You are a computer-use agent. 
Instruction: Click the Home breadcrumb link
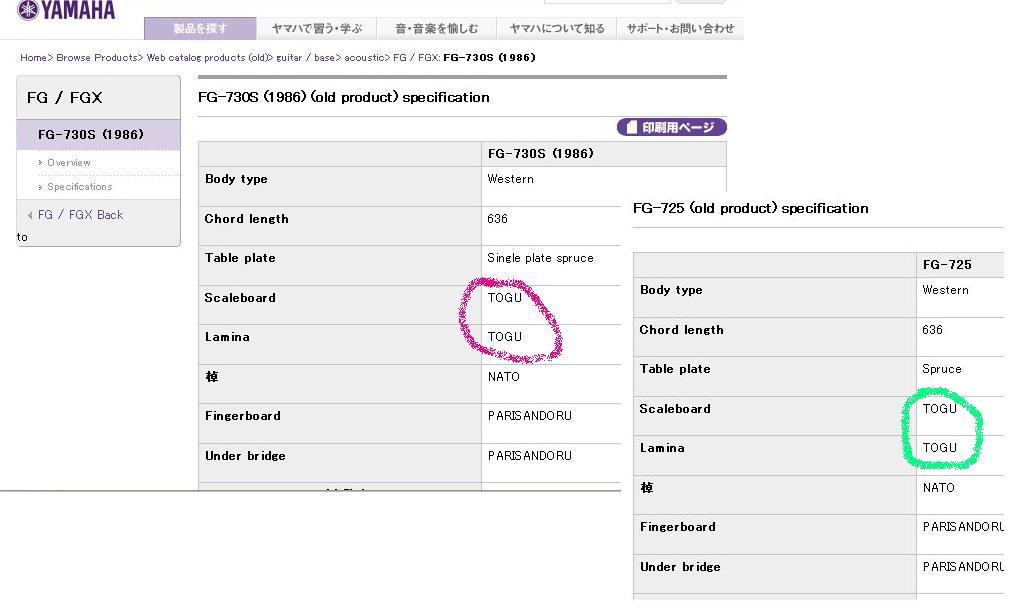(33, 58)
